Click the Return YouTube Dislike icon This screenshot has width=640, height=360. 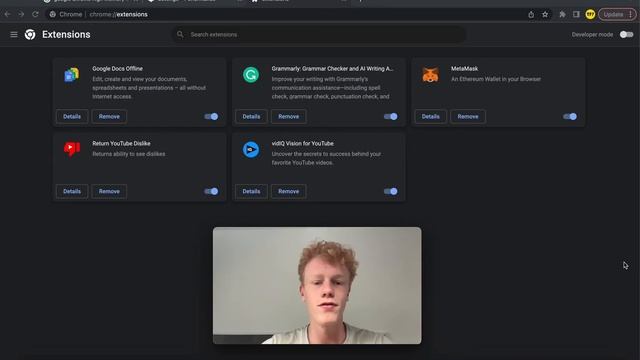point(72,149)
